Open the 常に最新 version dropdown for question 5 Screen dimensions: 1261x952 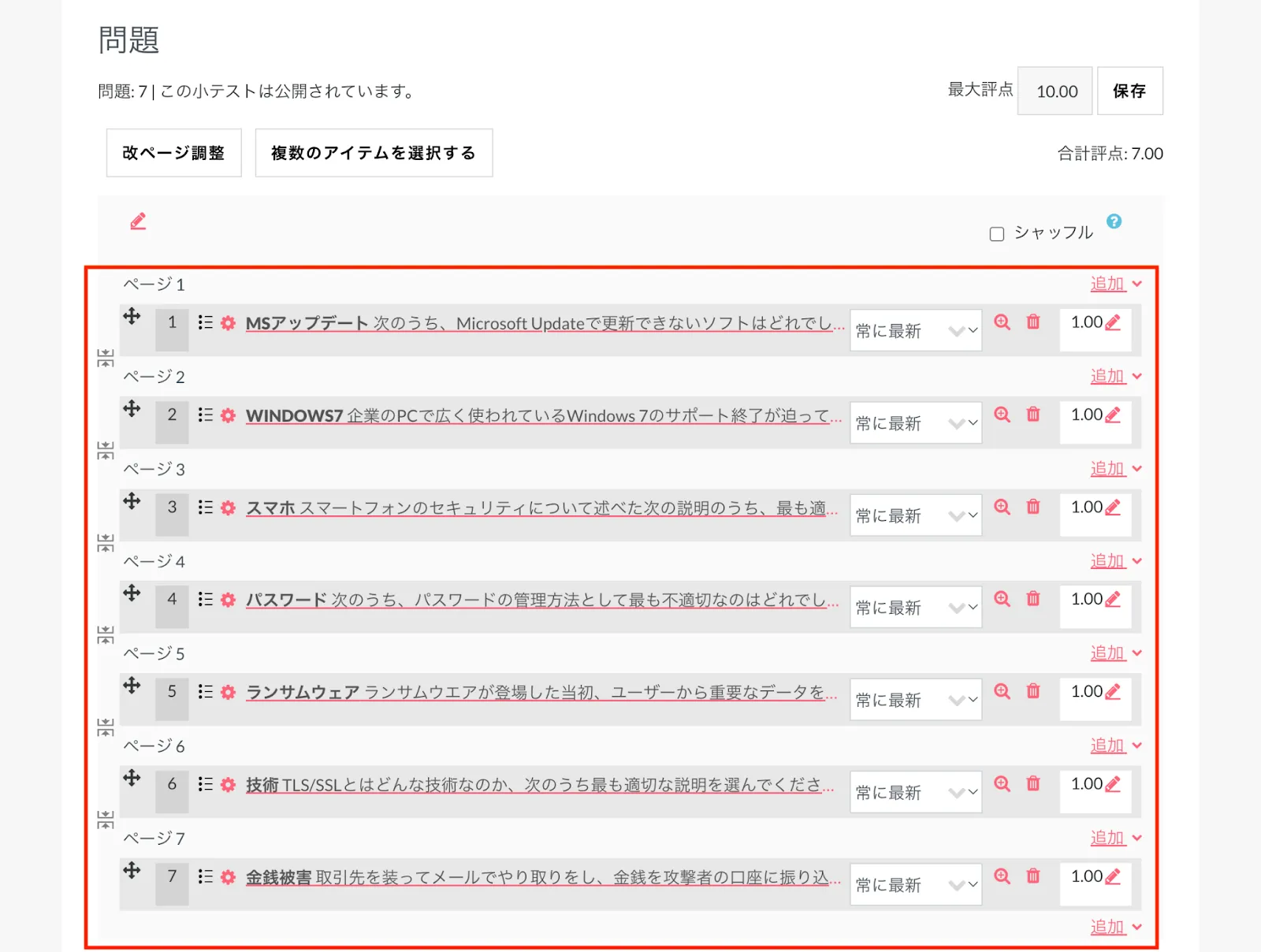[x=916, y=700]
